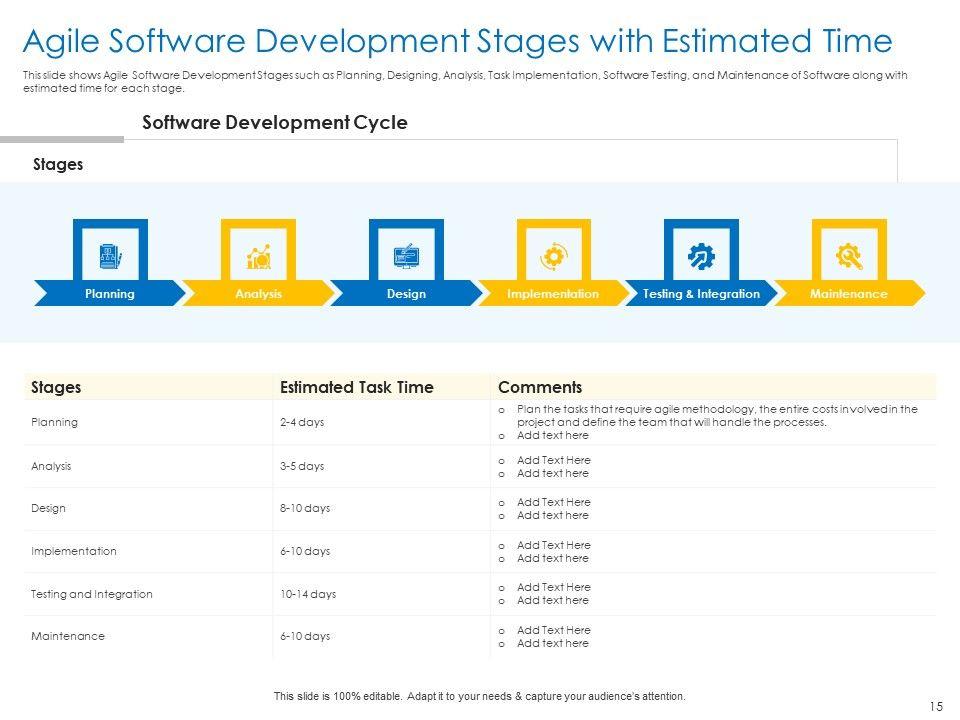Select the yellow Implementation arrow label

(x=553, y=294)
